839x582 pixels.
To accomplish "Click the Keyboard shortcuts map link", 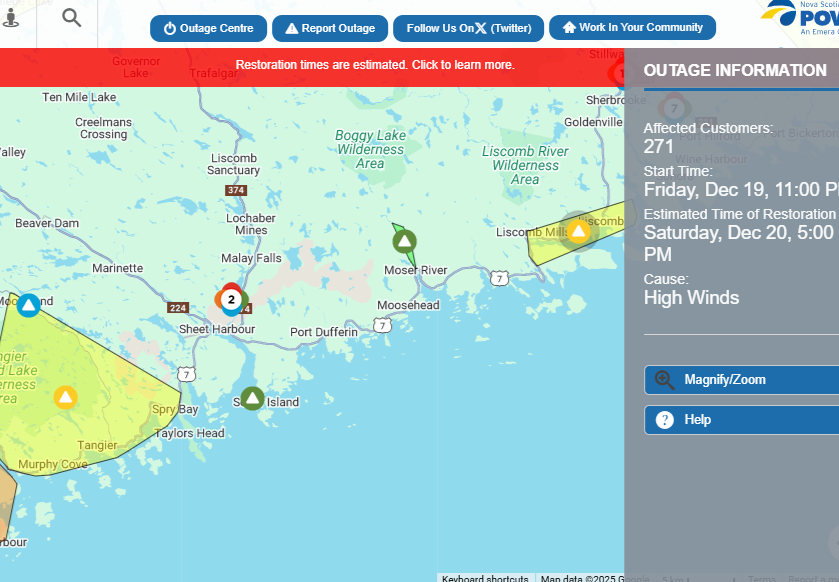I will pyautogui.click(x=485, y=578).
